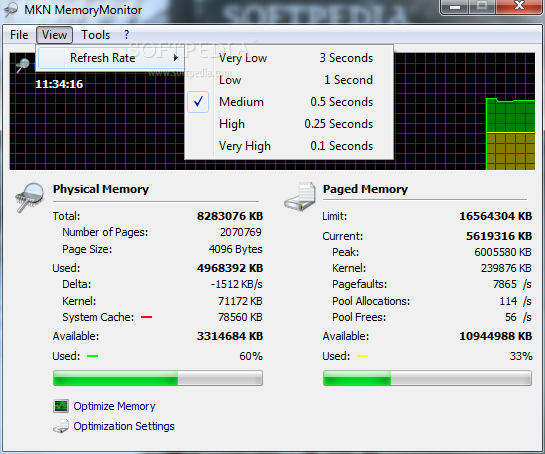This screenshot has width=545, height=454.
Task: Click the 33% paged used percentage
Action: click(x=521, y=356)
